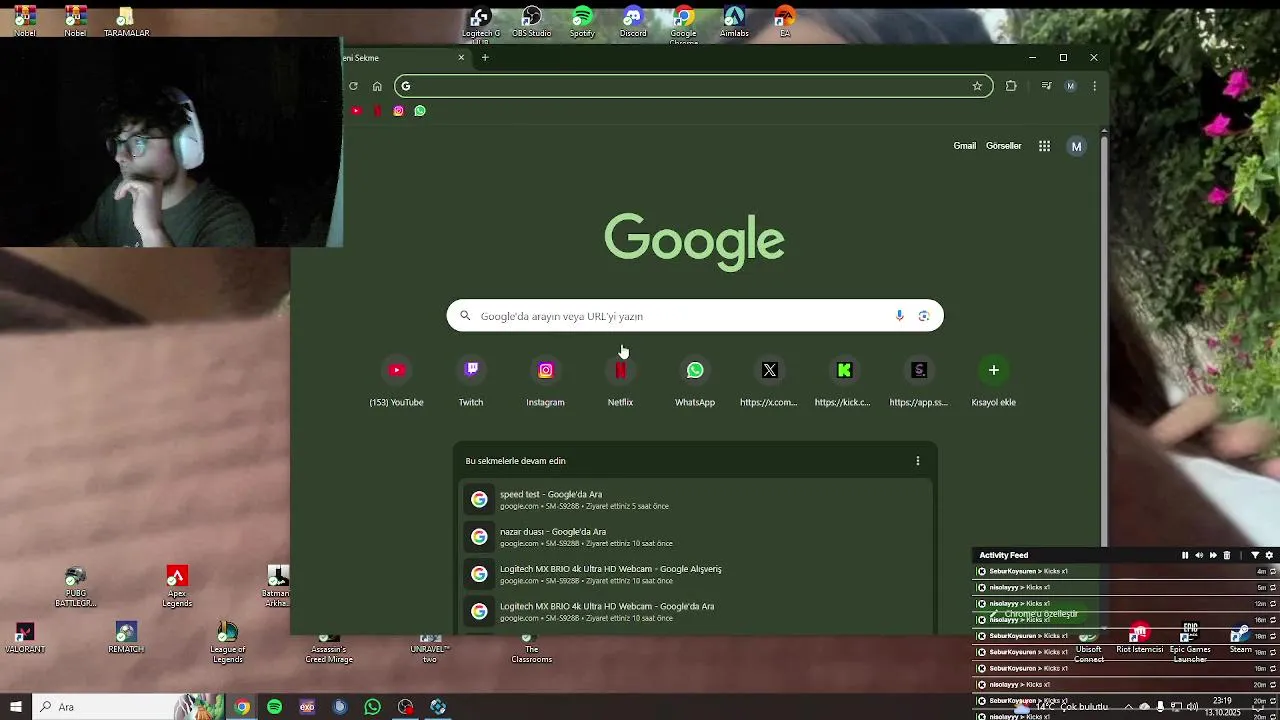
Task: Skip alert in Activity Feed
Action: tap(1213, 555)
